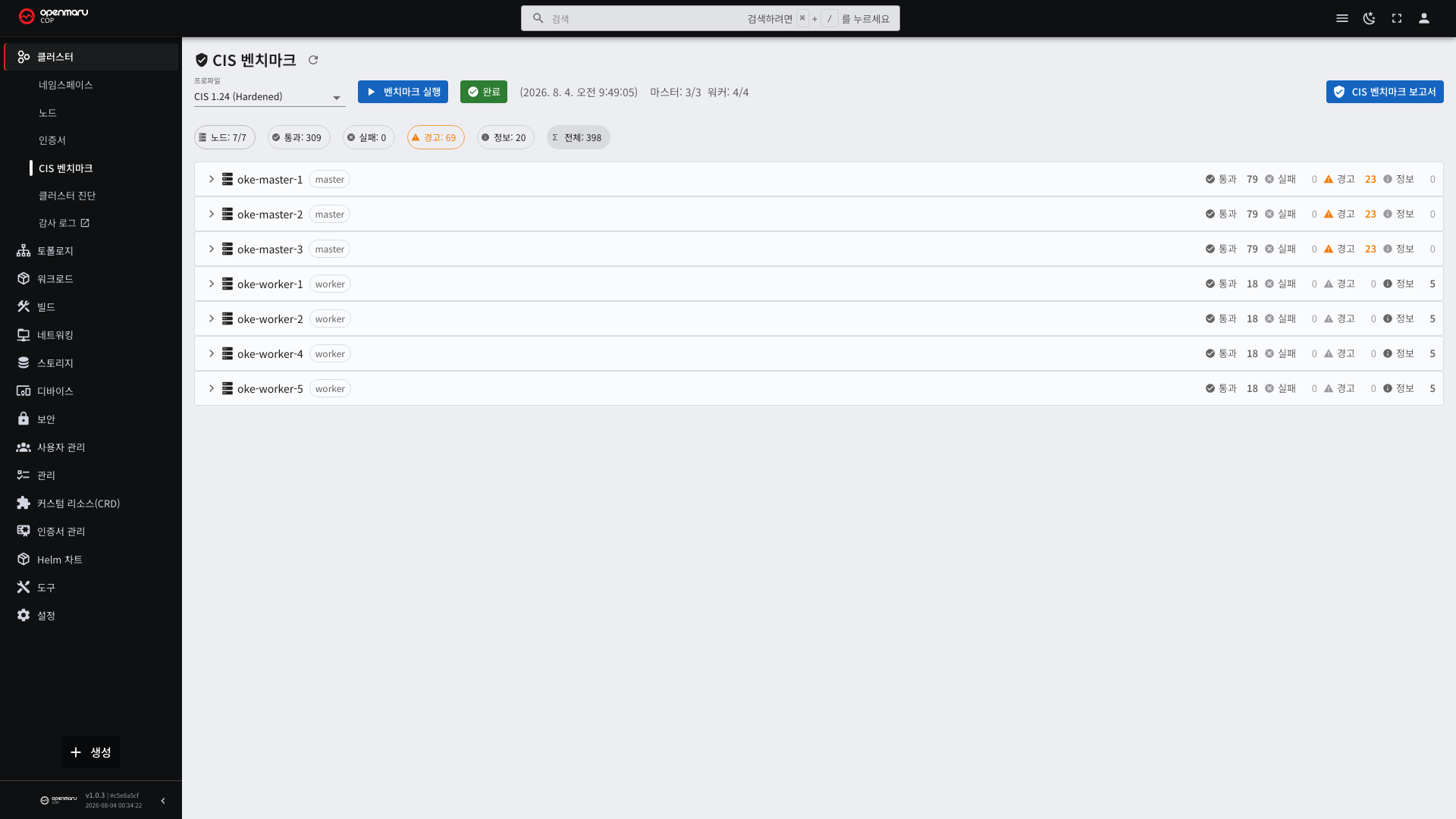The width and height of the screenshot is (1456, 819).
Task: Open 관리 sidebar menu
Action: point(91,475)
